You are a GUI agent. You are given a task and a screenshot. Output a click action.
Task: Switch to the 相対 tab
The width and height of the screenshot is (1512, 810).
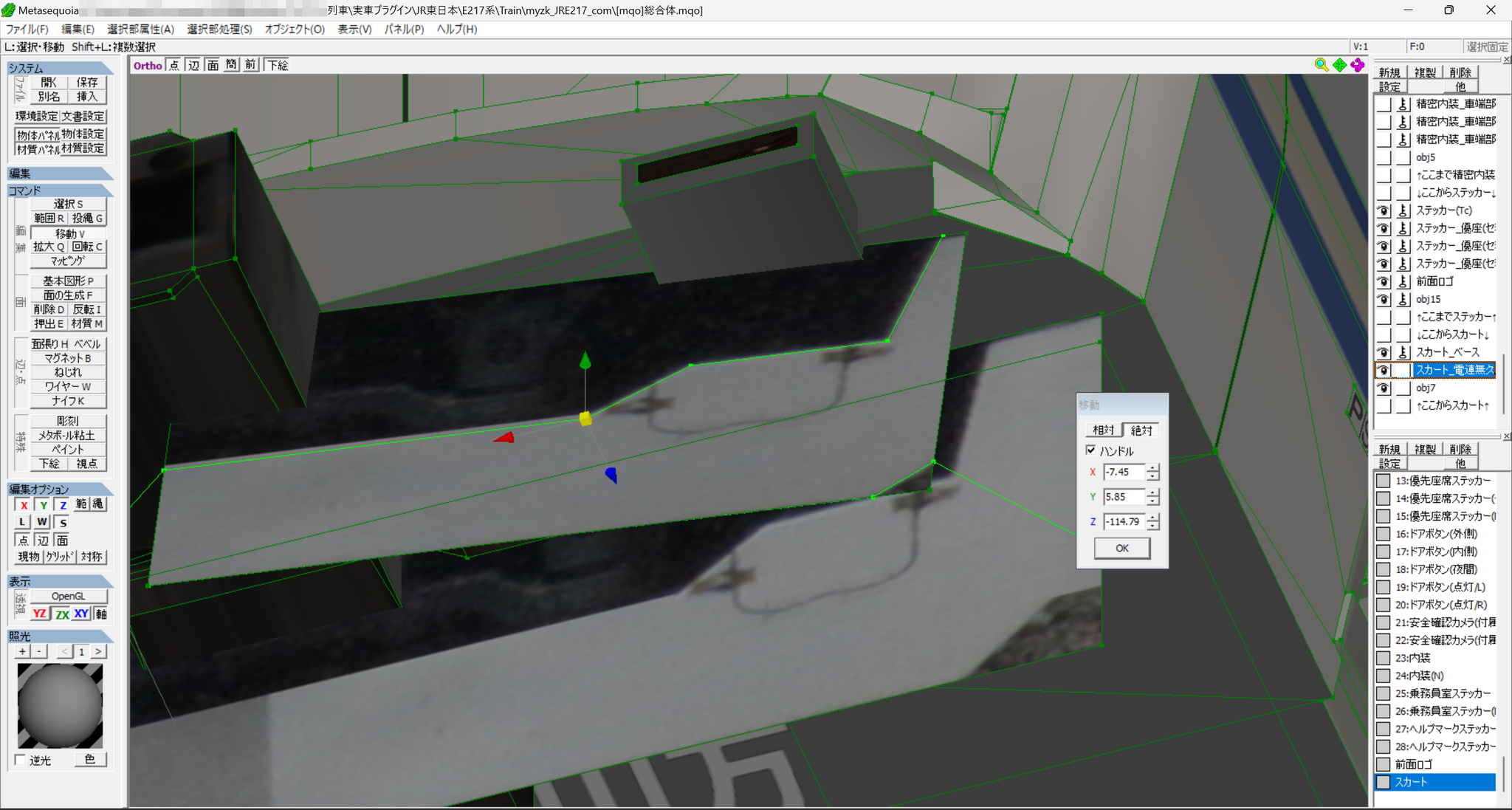click(1103, 430)
